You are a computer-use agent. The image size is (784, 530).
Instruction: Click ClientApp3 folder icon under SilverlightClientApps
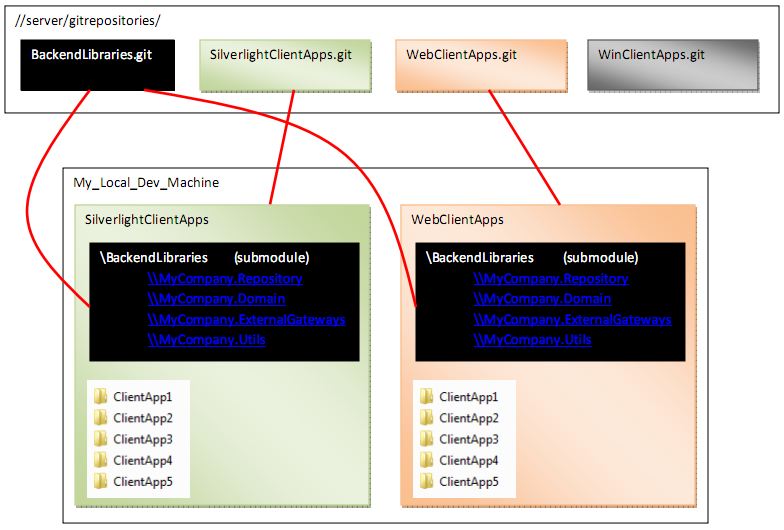click(100, 439)
